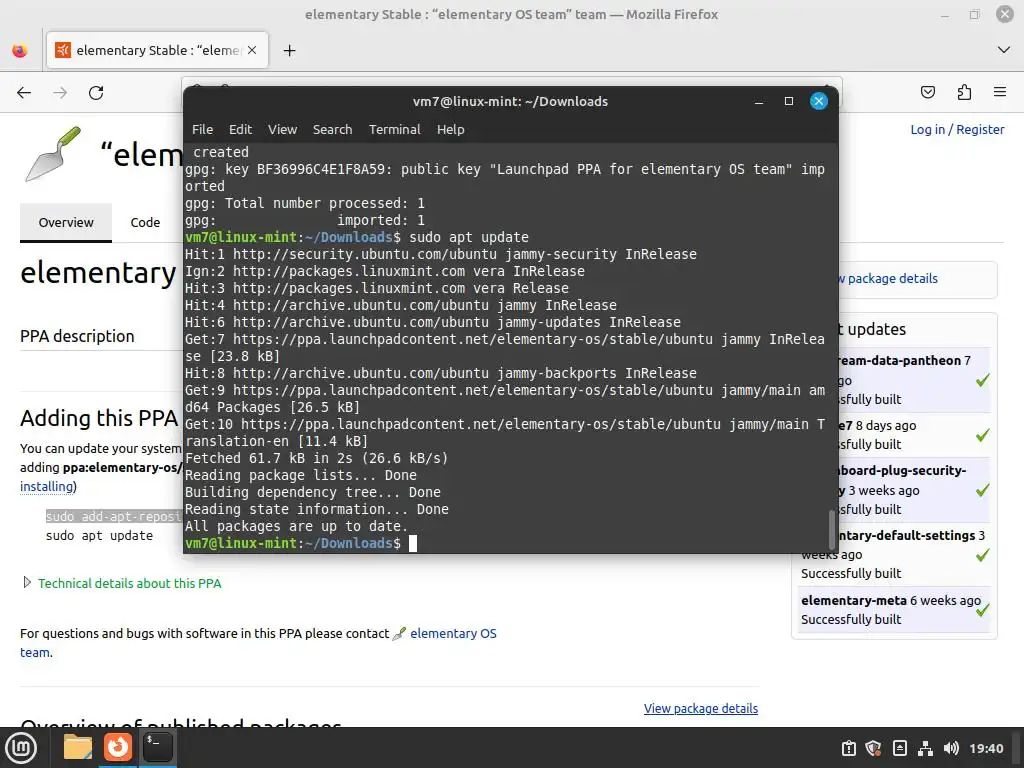
Task: Open the terminal Search menu
Action: (x=332, y=129)
